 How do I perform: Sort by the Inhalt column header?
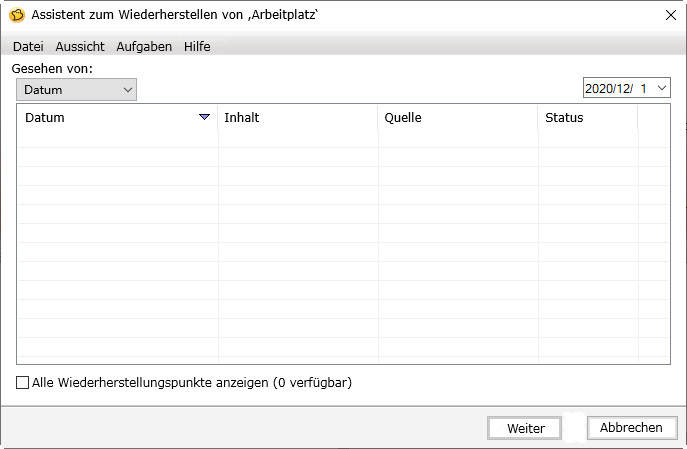[x=298, y=118]
